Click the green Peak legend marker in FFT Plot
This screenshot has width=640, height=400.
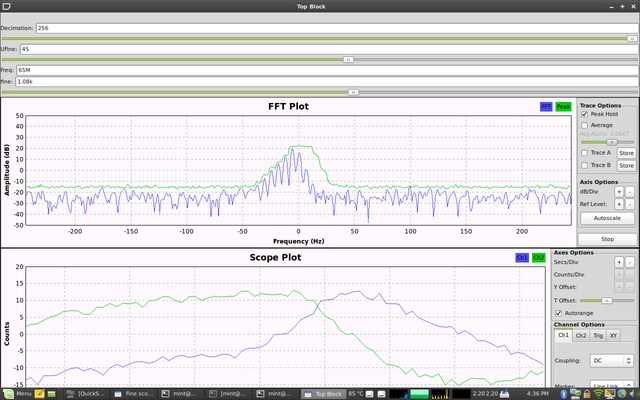click(x=563, y=106)
